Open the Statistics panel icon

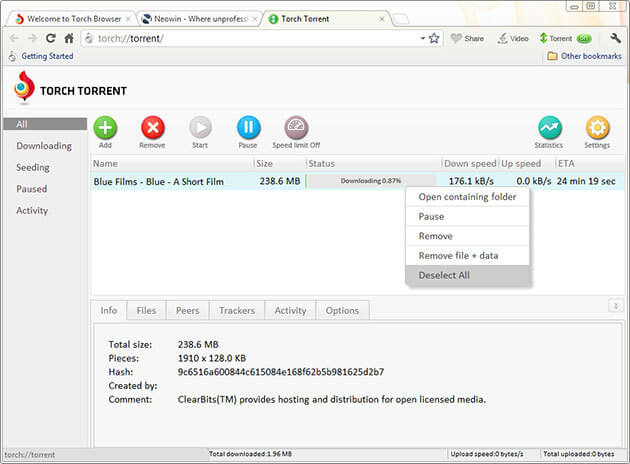pyautogui.click(x=549, y=127)
